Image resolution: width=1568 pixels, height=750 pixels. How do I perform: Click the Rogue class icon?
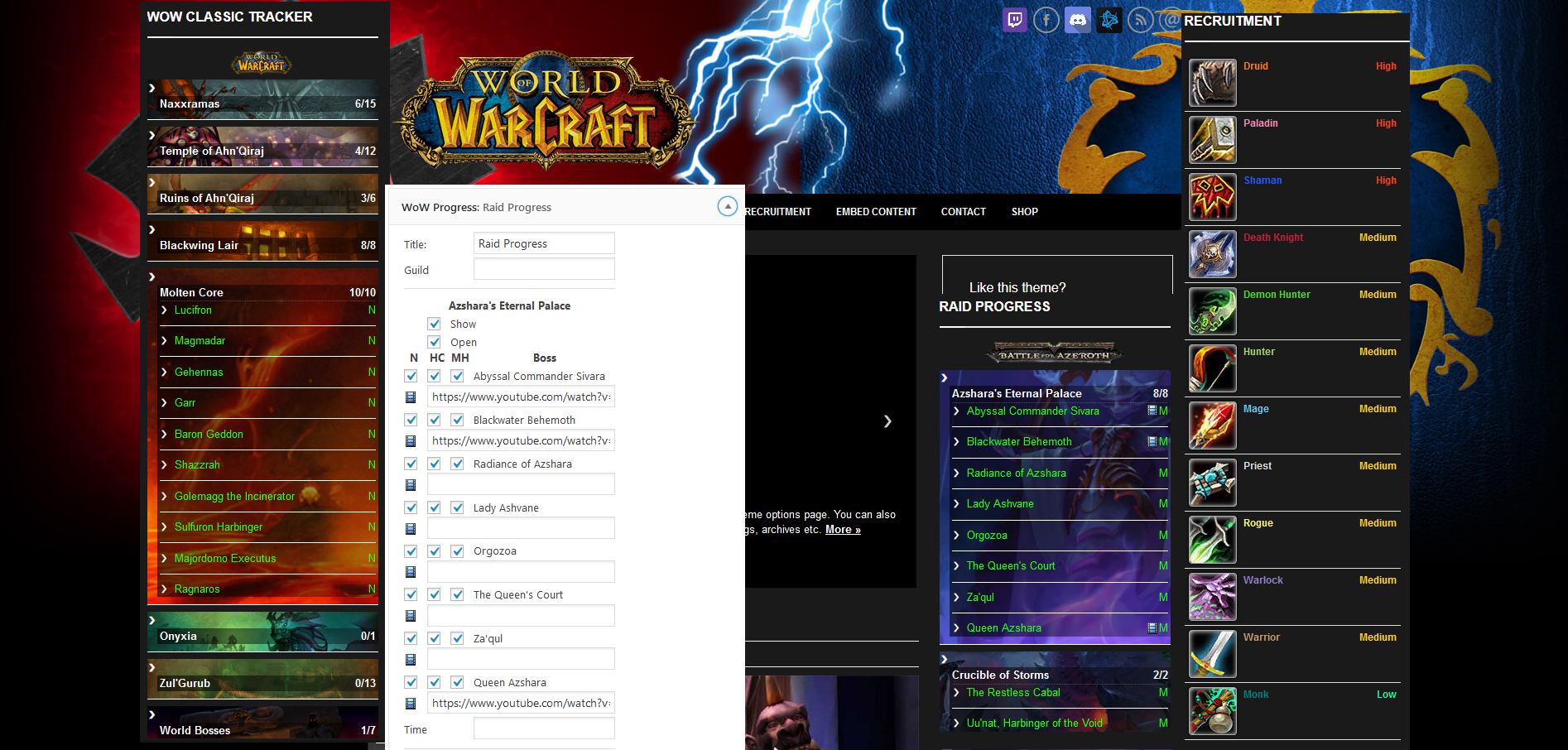point(1213,540)
